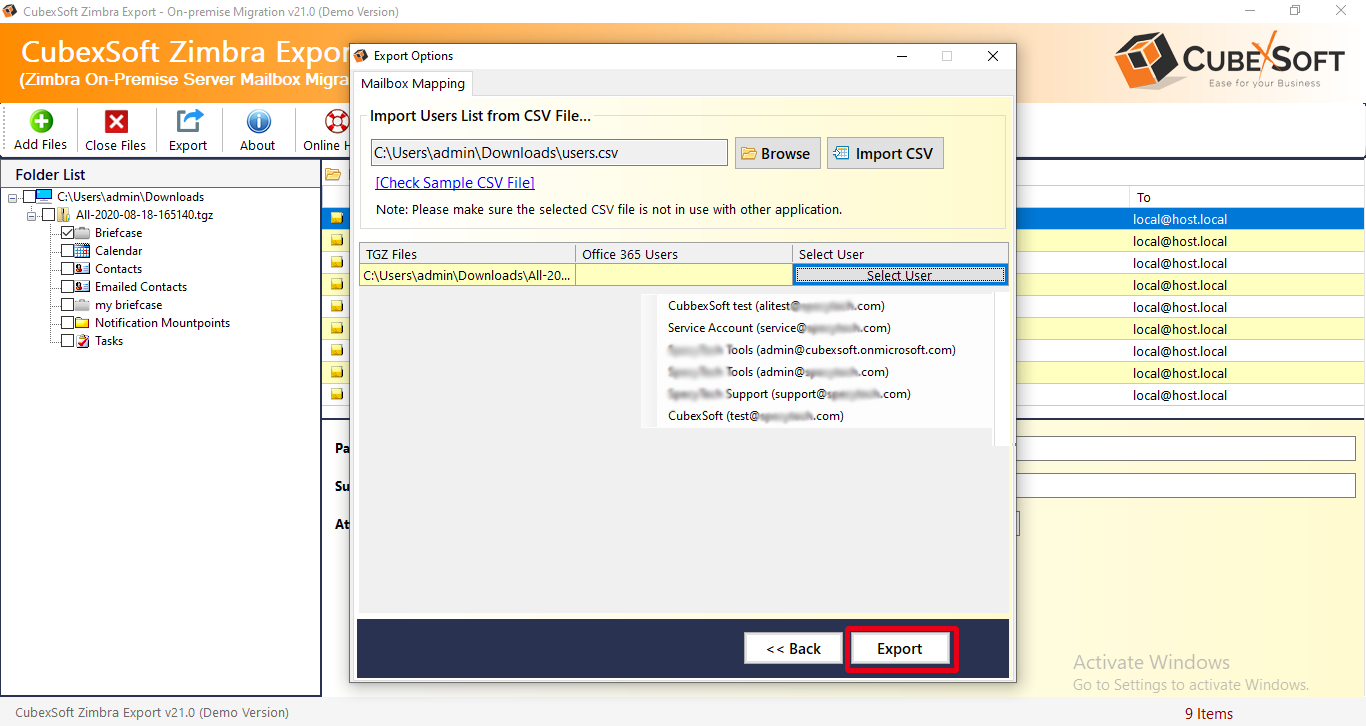1366x726 pixels.
Task: Click the Add Files toolbar icon
Action: coord(41,122)
